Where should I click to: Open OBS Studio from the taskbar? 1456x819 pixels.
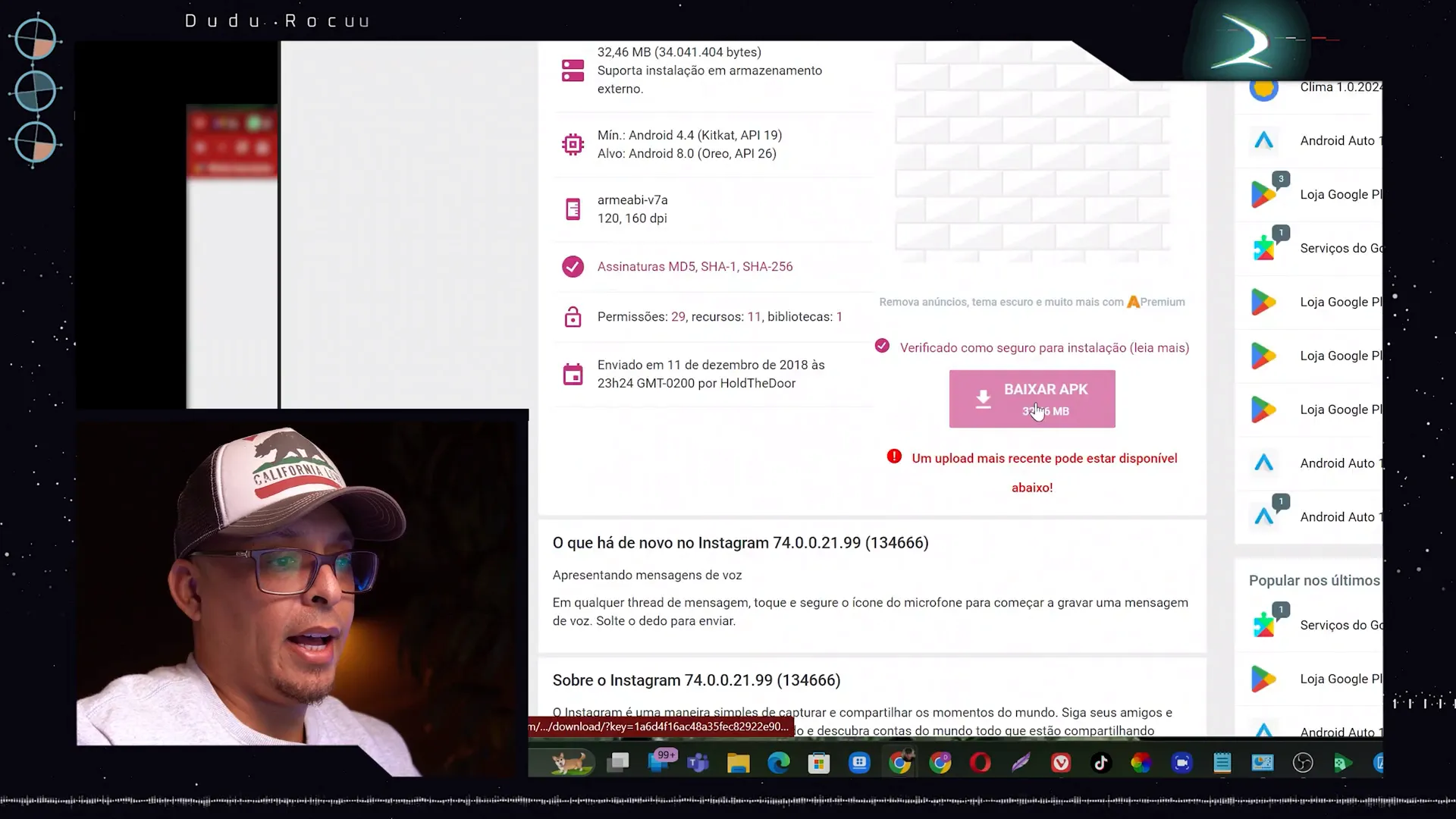pyautogui.click(x=1303, y=763)
